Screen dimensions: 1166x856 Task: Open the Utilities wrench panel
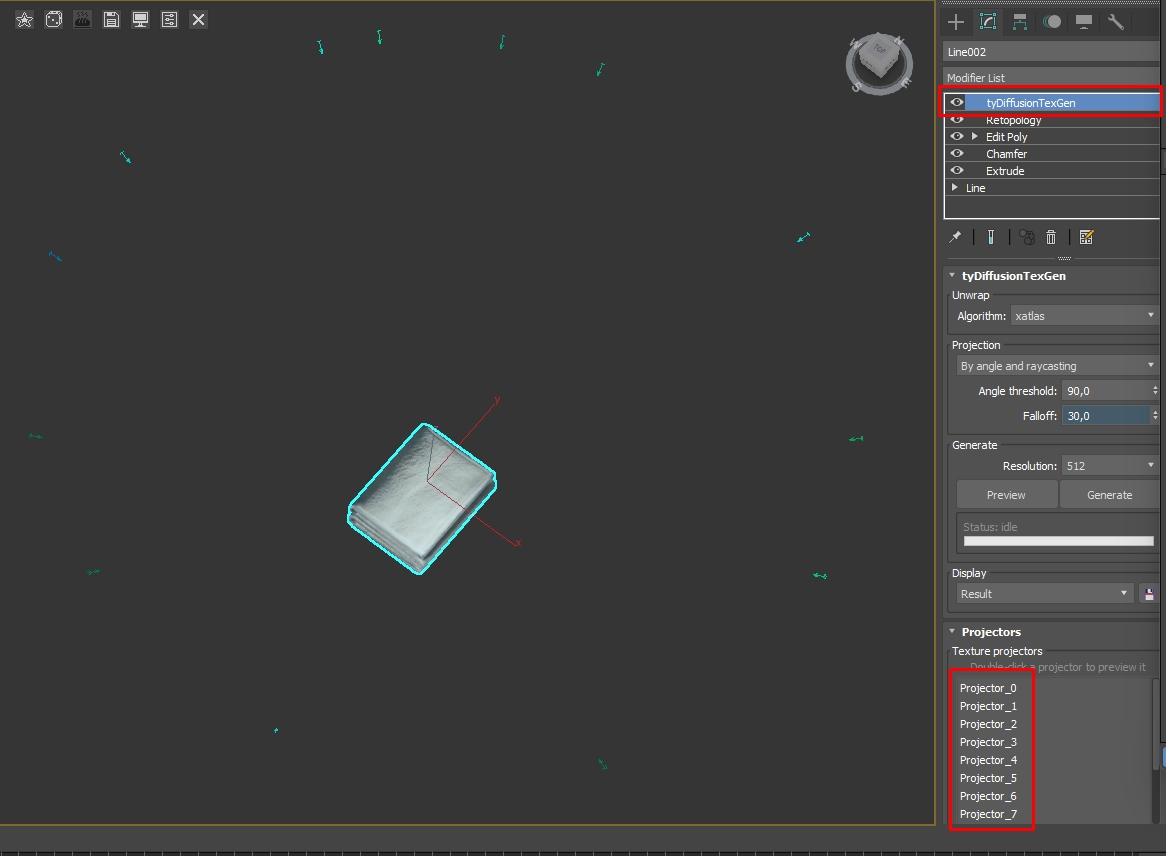1115,22
